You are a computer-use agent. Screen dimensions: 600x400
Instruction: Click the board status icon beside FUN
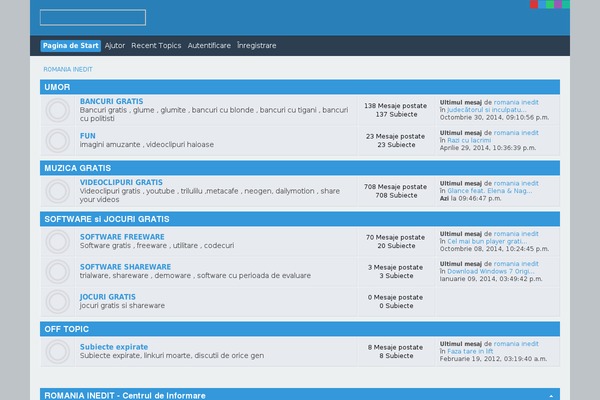(58, 140)
